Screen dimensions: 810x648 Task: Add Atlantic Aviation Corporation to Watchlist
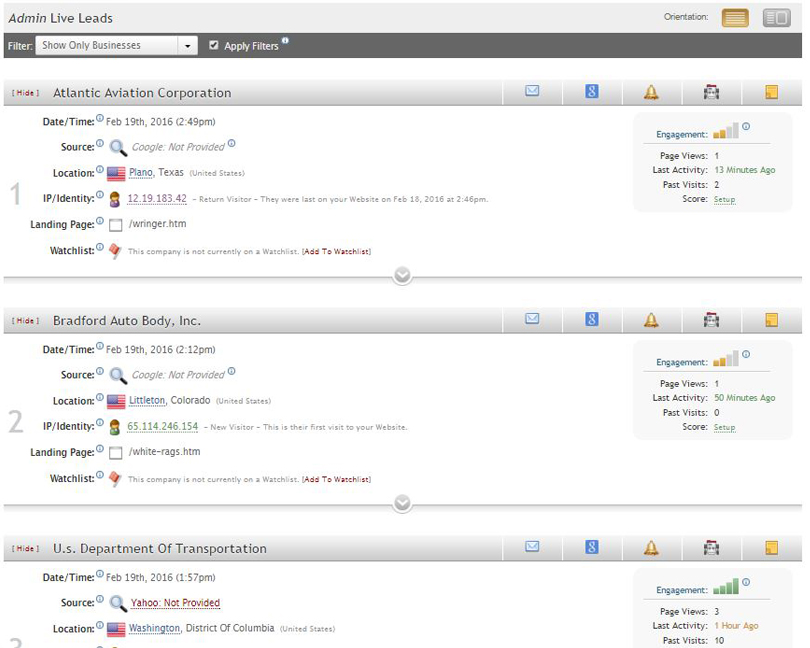(336, 252)
